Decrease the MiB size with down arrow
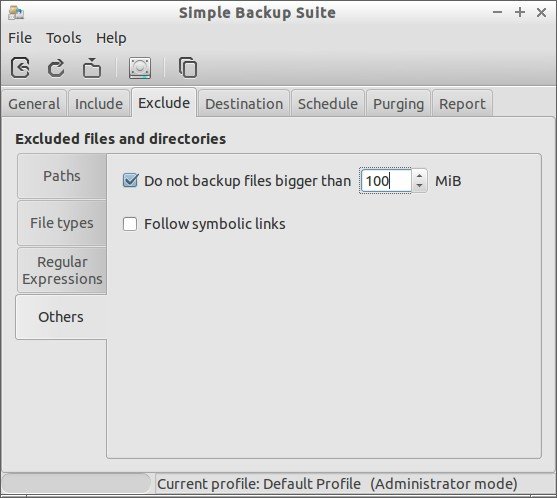 tap(420, 186)
